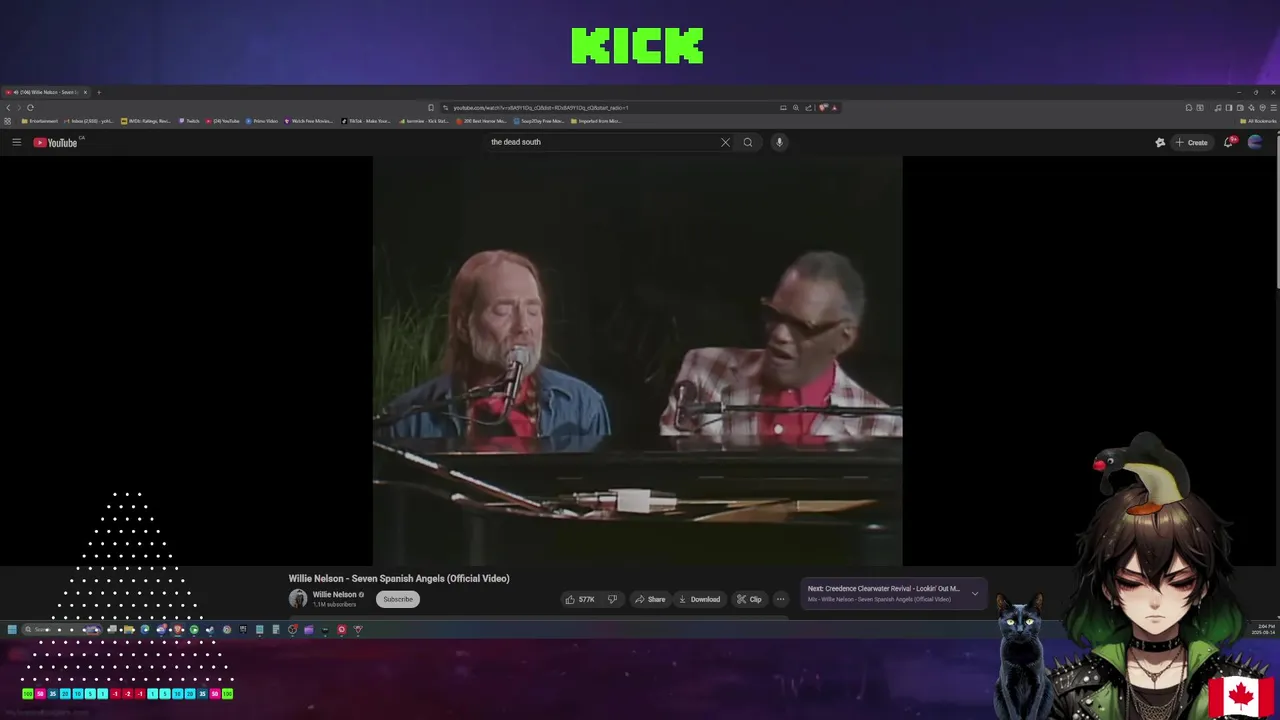Image resolution: width=1280 pixels, height=720 pixels.
Task: Click the zoom magnifier icon in address bar
Action: 796,107
